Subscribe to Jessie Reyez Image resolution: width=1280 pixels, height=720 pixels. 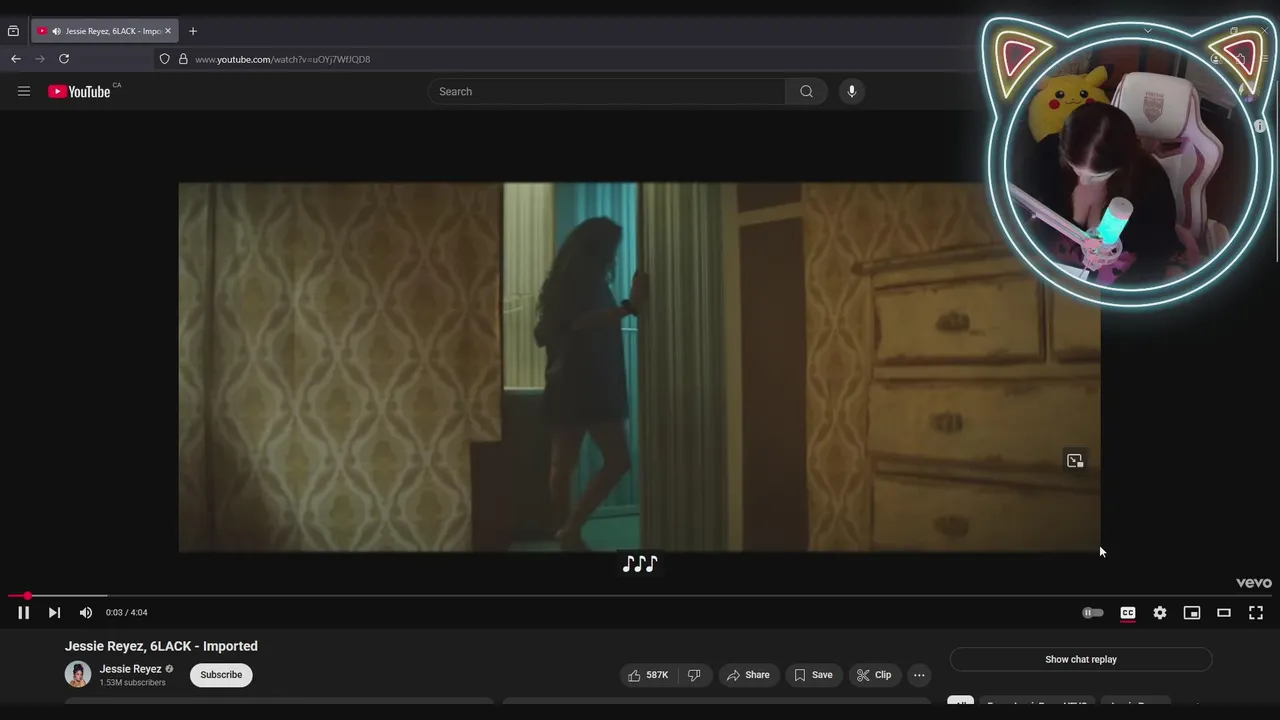point(221,675)
